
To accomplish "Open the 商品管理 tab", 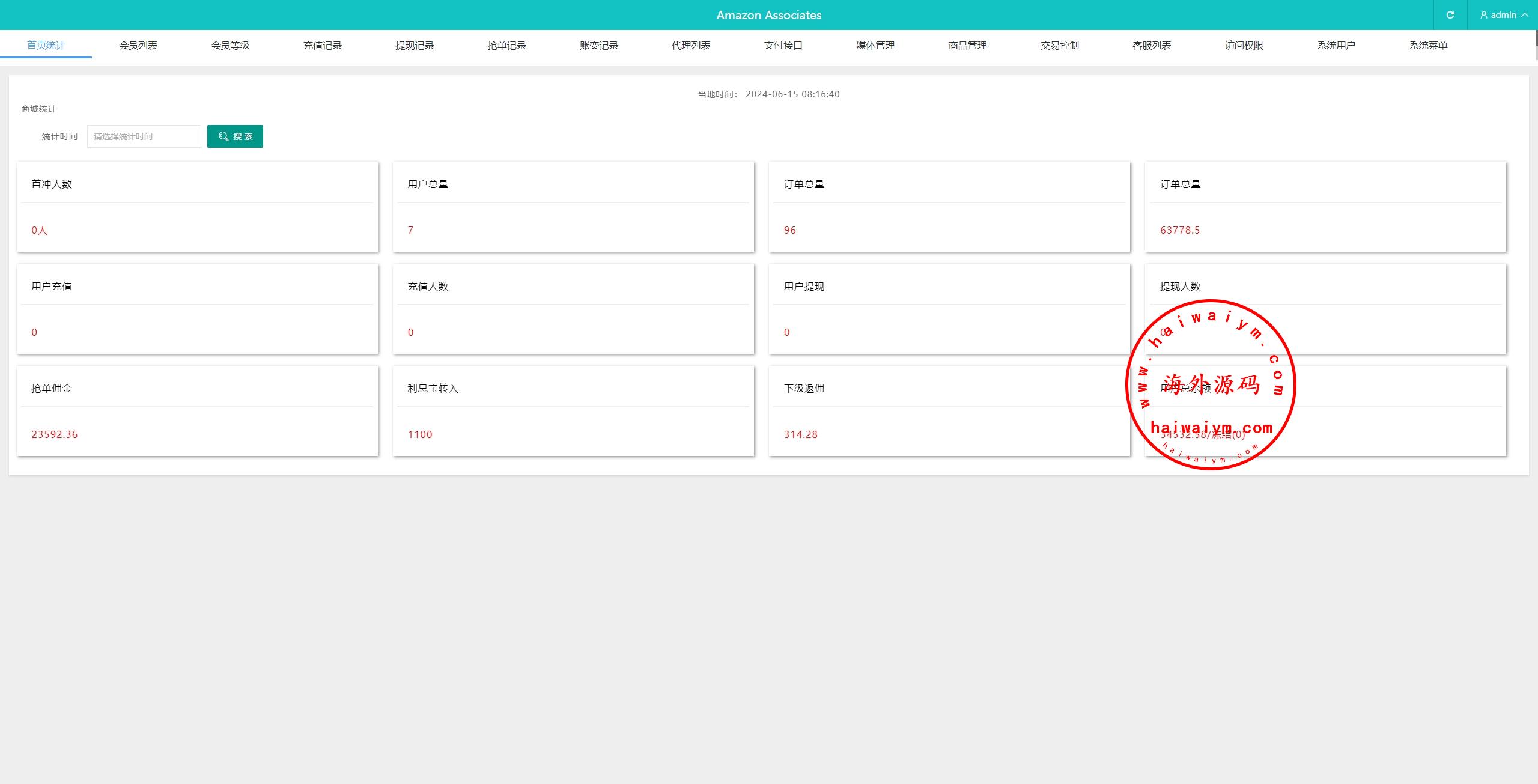I will click(x=967, y=45).
